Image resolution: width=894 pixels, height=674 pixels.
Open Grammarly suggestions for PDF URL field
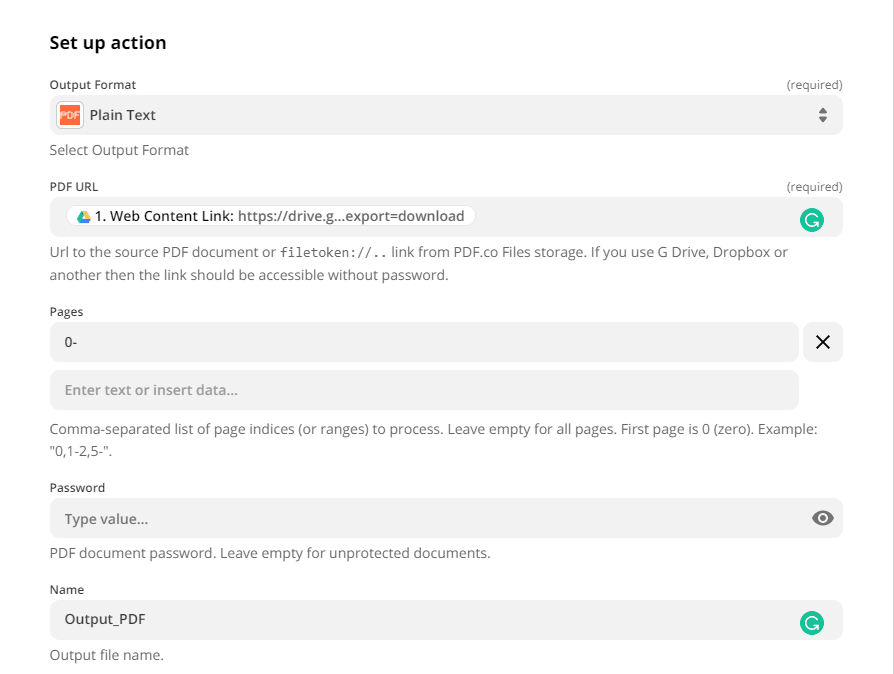(812, 219)
